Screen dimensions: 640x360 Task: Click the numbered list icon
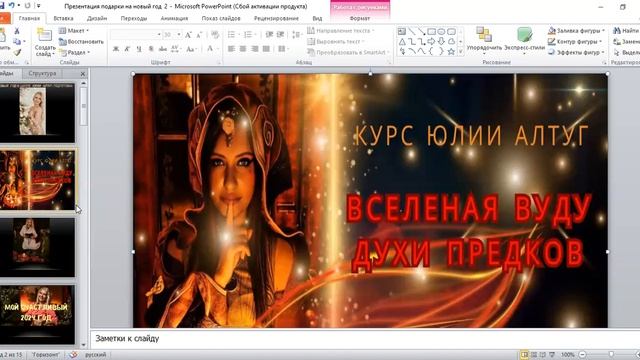point(249,35)
